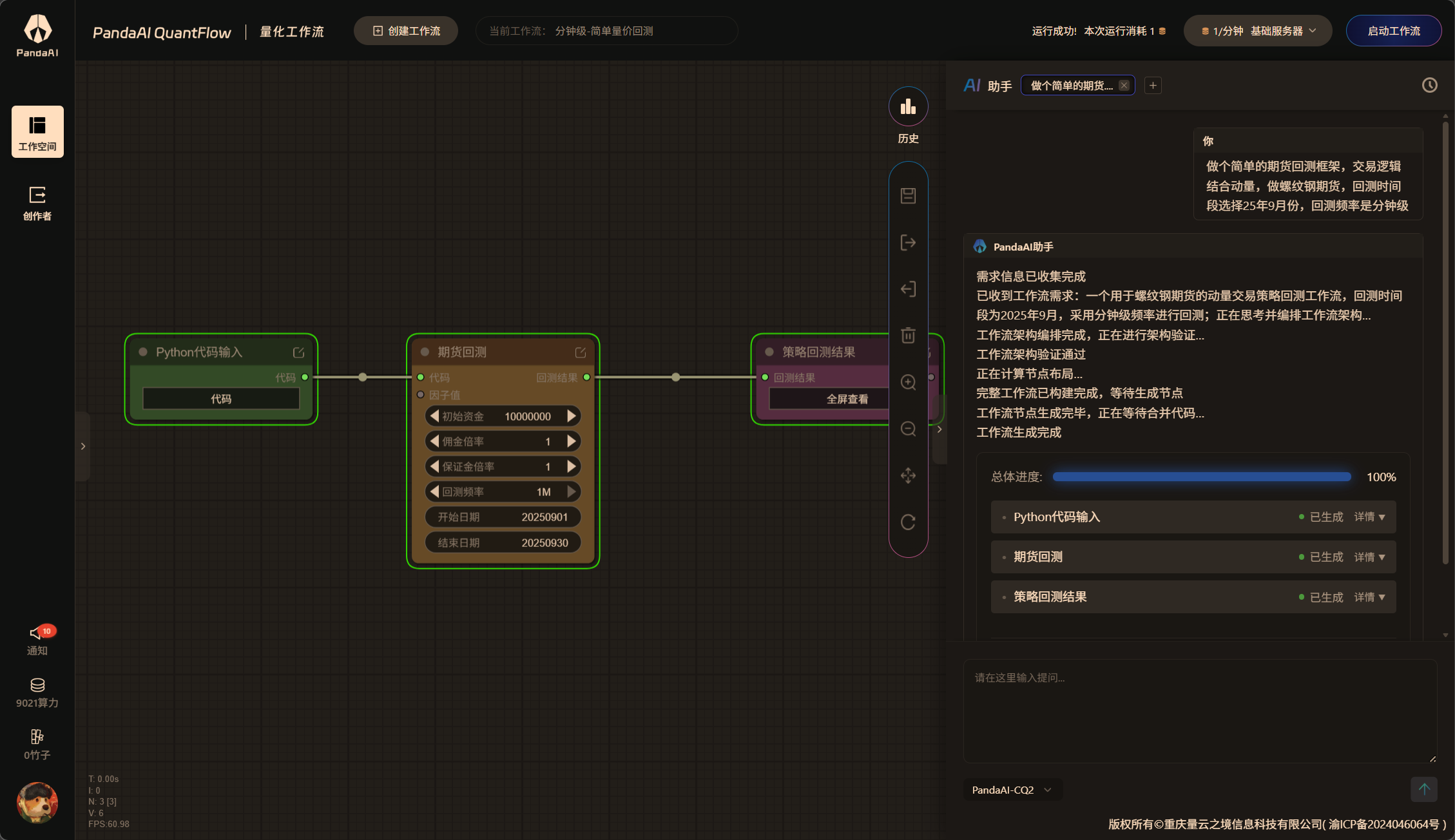Open the 工作空间 workspace panel
Screen dimensions: 1455x840
point(37,131)
